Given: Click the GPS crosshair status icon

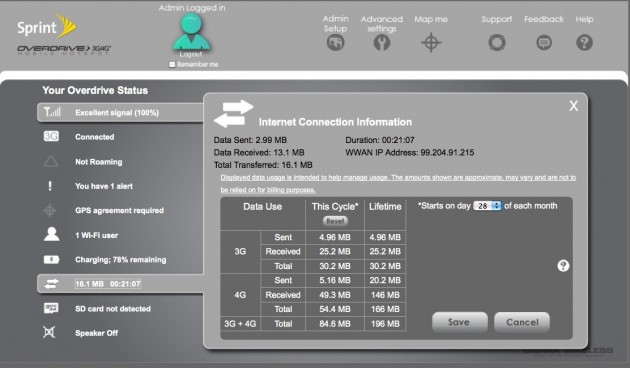Looking at the screenshot, I should [x=50, y=210].
